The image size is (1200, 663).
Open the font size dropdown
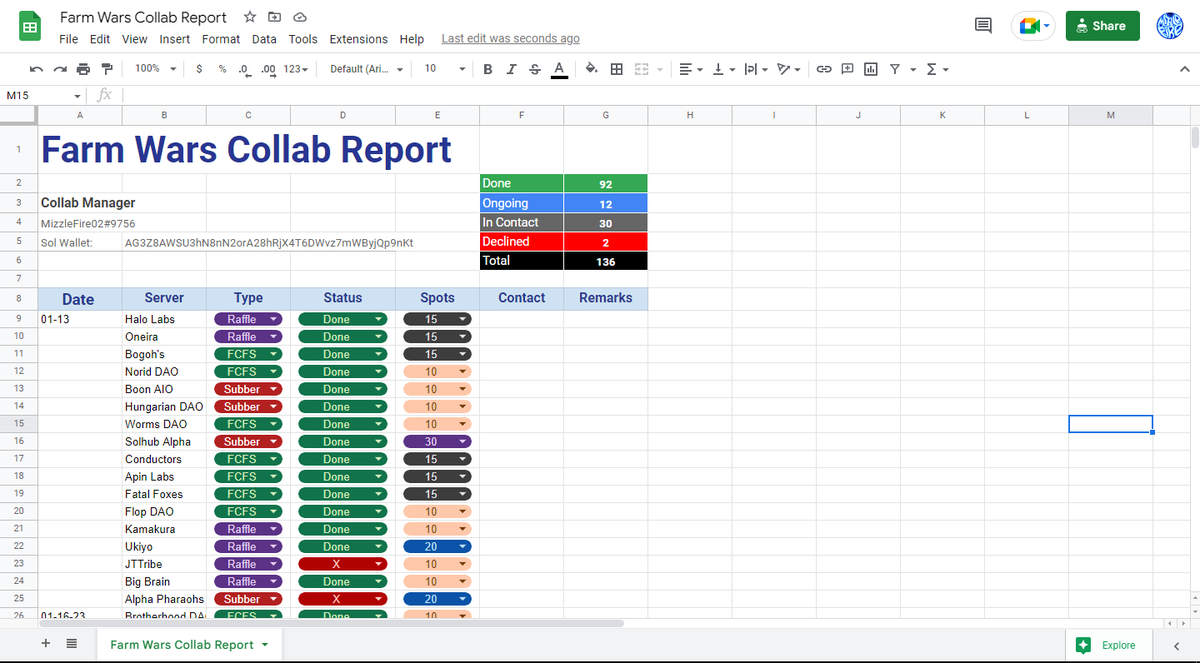pyautogui.click(x=444, y=69)
